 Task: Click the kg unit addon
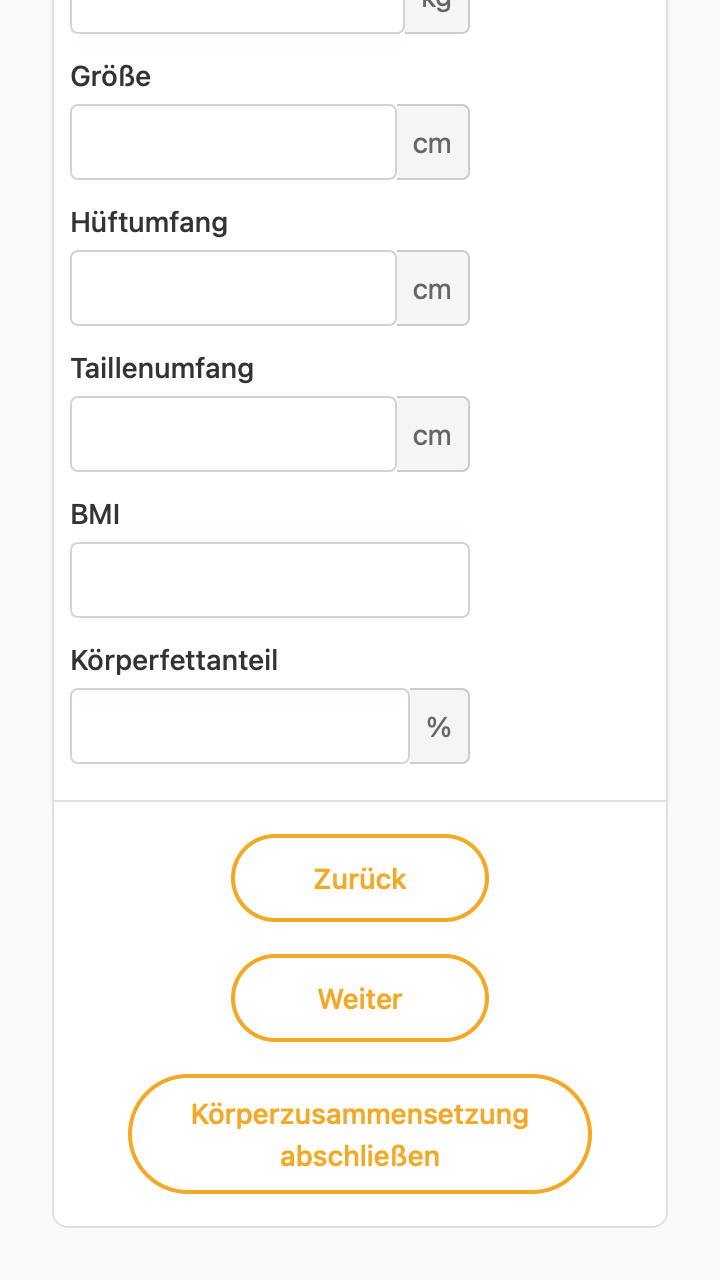coord(437,16)
